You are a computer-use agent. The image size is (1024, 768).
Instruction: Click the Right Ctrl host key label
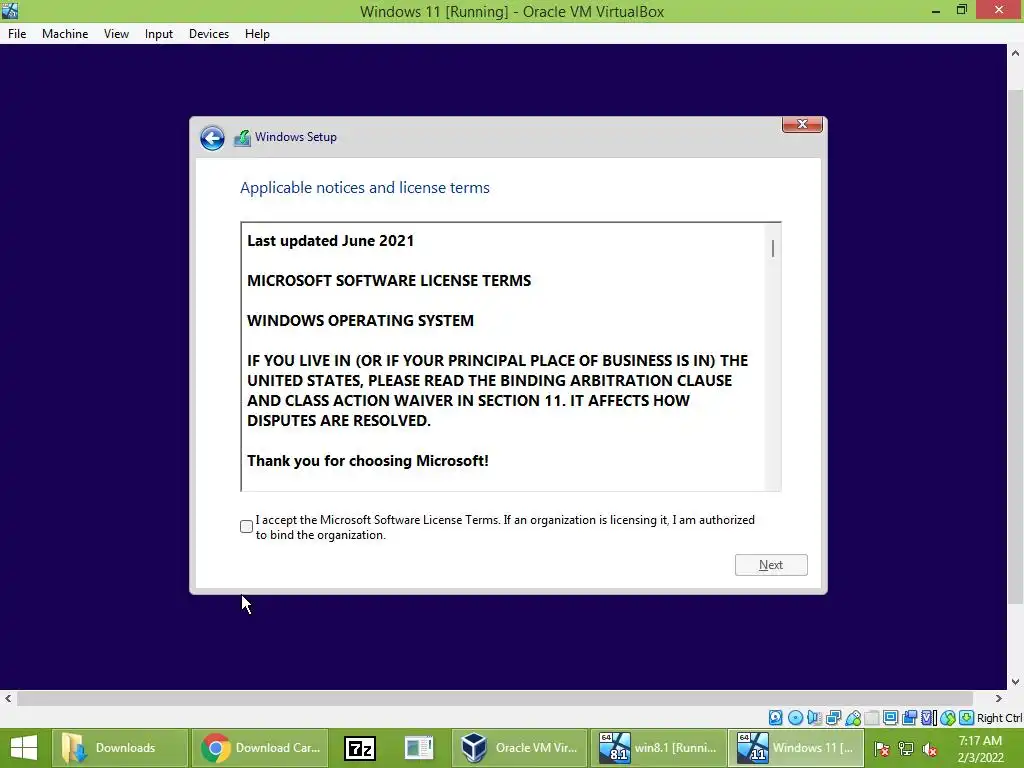[x=999, y=718]
